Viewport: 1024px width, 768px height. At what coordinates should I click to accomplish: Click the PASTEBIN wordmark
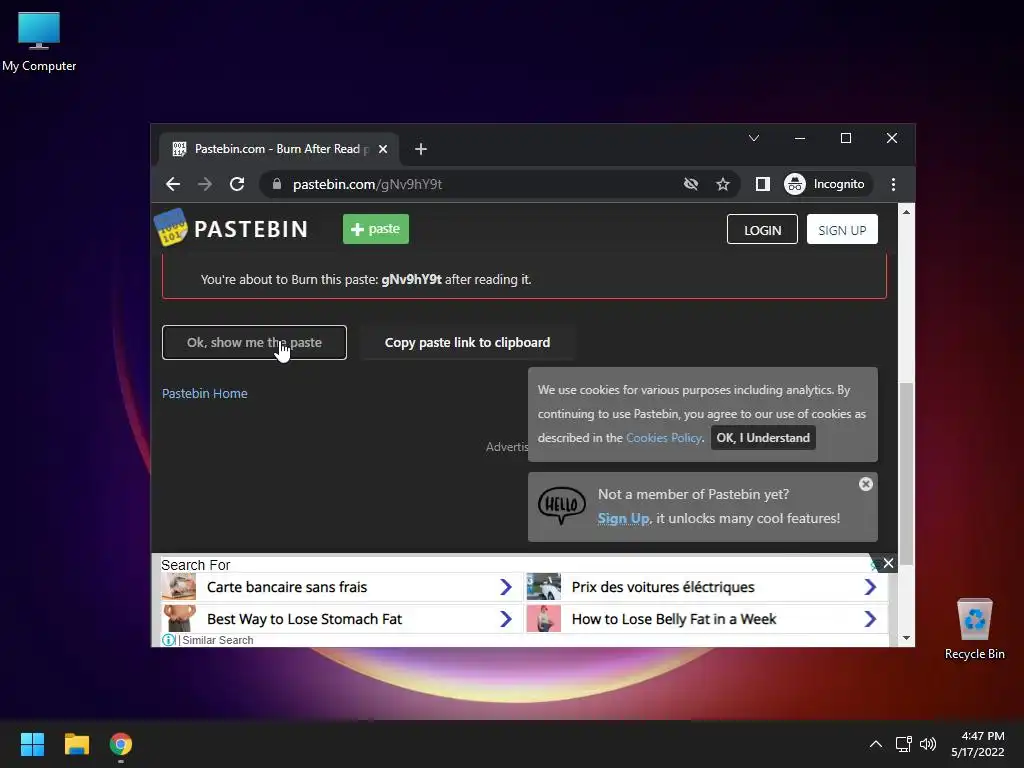click(x=251, y=229)
